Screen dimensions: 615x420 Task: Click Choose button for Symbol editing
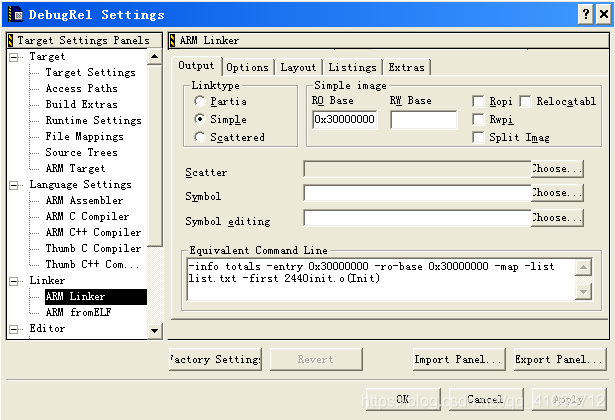(x=557, y=218)
